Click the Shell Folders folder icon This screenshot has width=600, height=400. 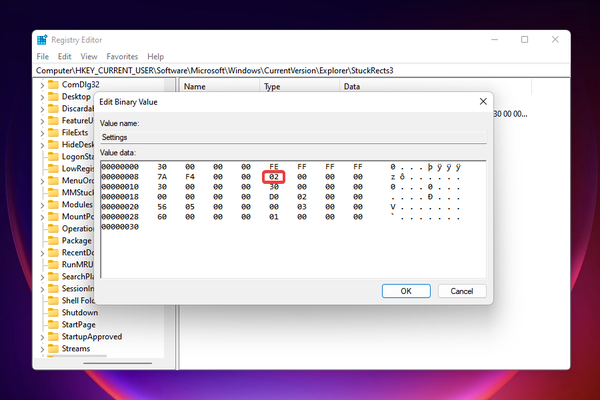point(53,300)
